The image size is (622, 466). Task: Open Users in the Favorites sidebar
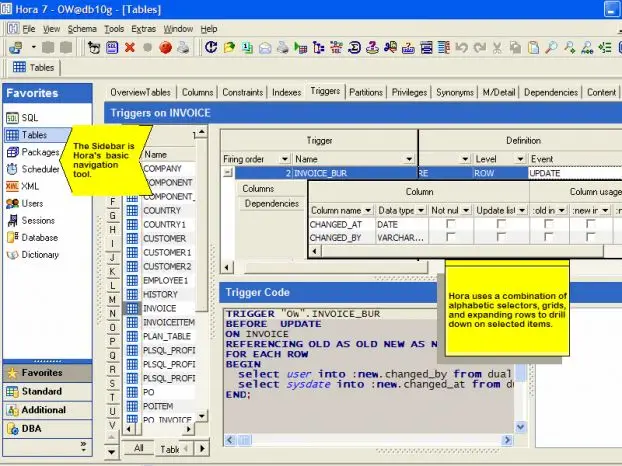pos(25,203)
